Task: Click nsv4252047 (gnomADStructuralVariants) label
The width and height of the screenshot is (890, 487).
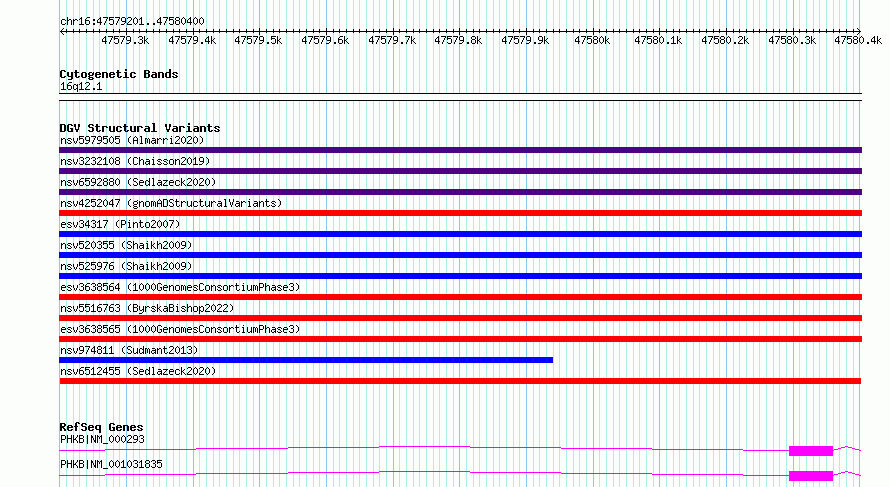Action: (171, 203)
